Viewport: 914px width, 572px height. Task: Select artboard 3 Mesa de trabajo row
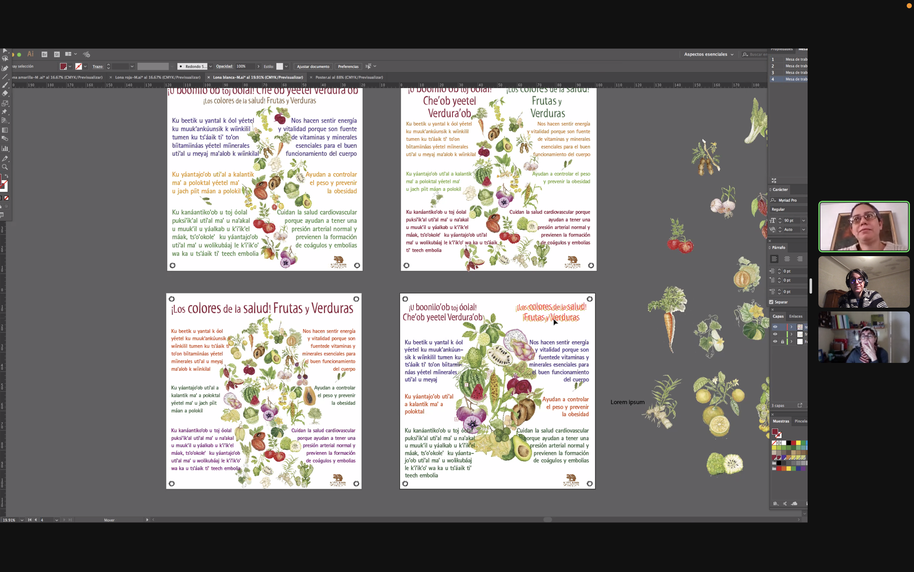789,72
